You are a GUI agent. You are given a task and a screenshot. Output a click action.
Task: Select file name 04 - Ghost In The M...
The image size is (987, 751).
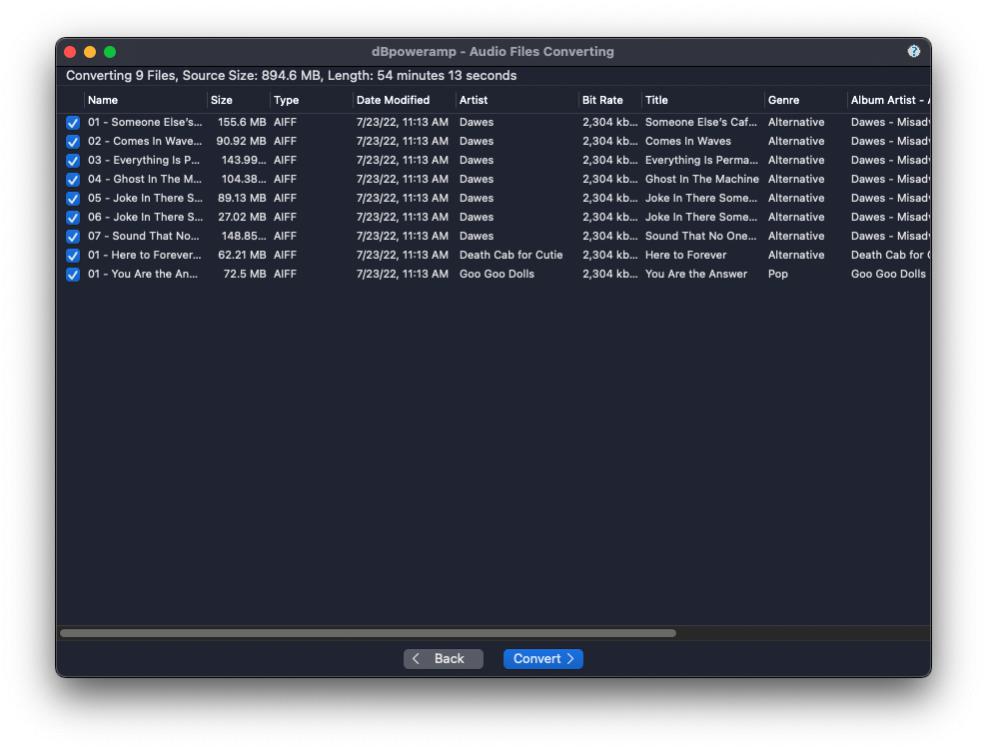coord(145,179)
